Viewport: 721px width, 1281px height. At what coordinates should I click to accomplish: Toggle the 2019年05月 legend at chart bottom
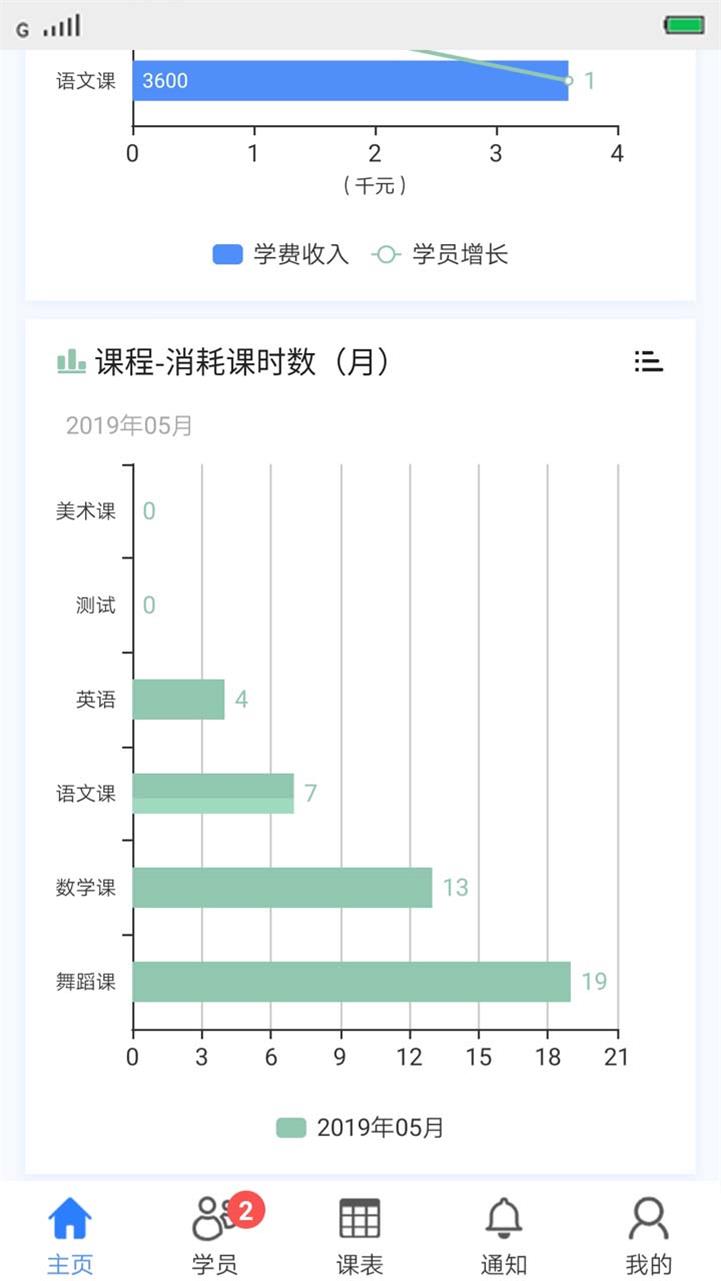[360, 1128]
